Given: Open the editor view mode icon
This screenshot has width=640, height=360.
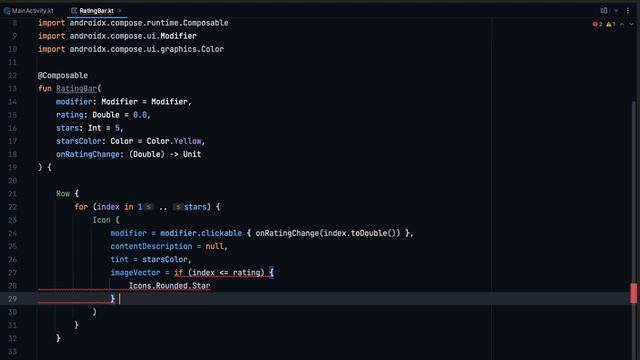Looking at the screenshot, I should tap(604, 11).
